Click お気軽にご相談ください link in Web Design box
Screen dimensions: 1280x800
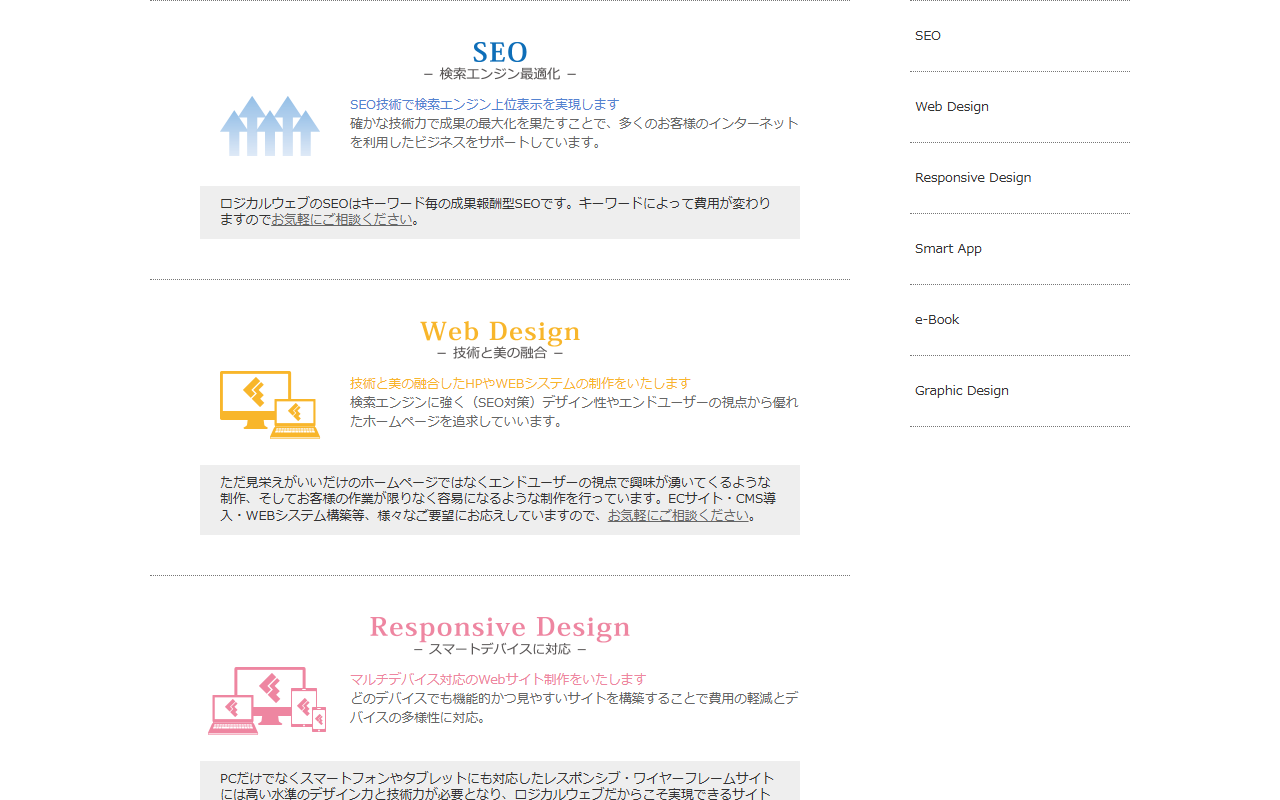click(x=678, y=514)
